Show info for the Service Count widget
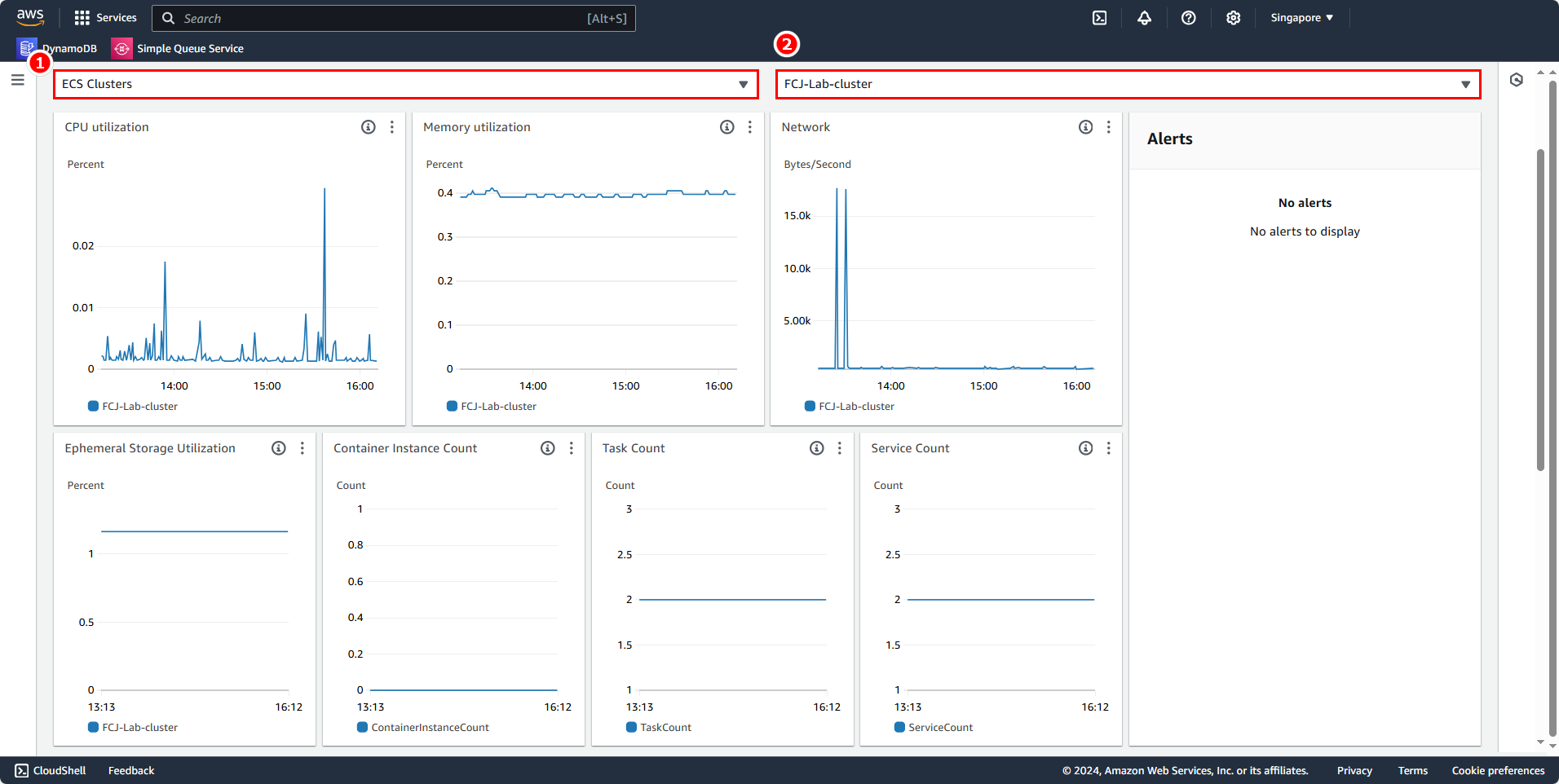This screenshot has height=784, width=1559. coord(1086,448)
